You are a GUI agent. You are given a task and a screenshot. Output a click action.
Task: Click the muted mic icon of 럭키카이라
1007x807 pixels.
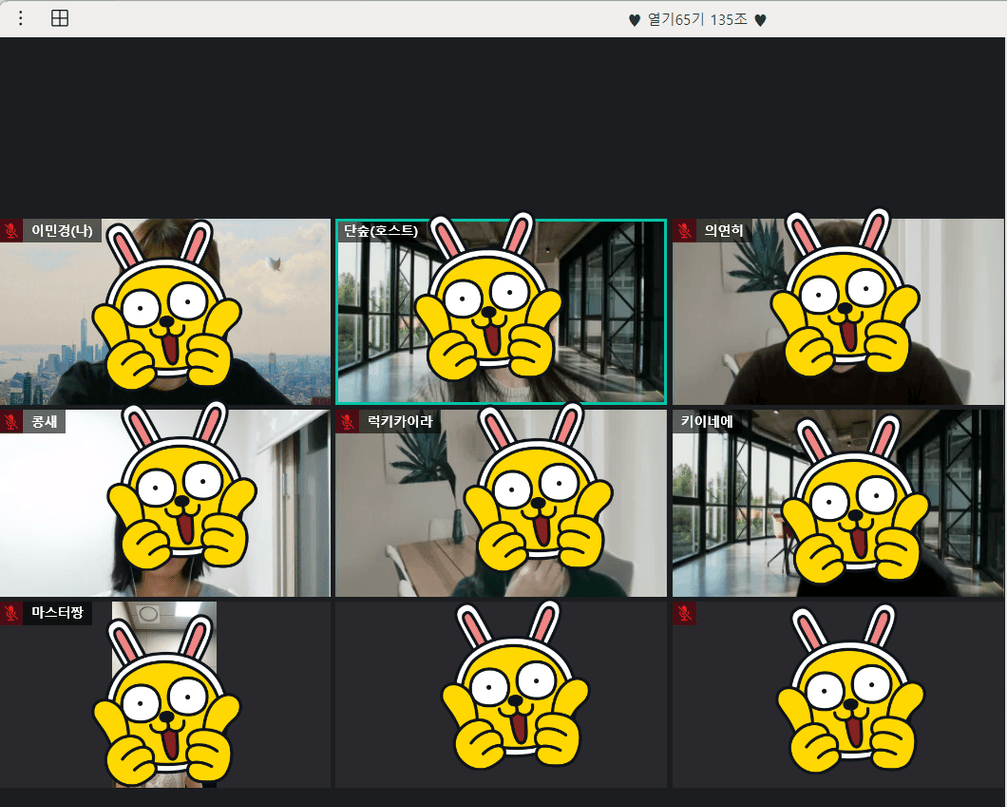point(347,422)
